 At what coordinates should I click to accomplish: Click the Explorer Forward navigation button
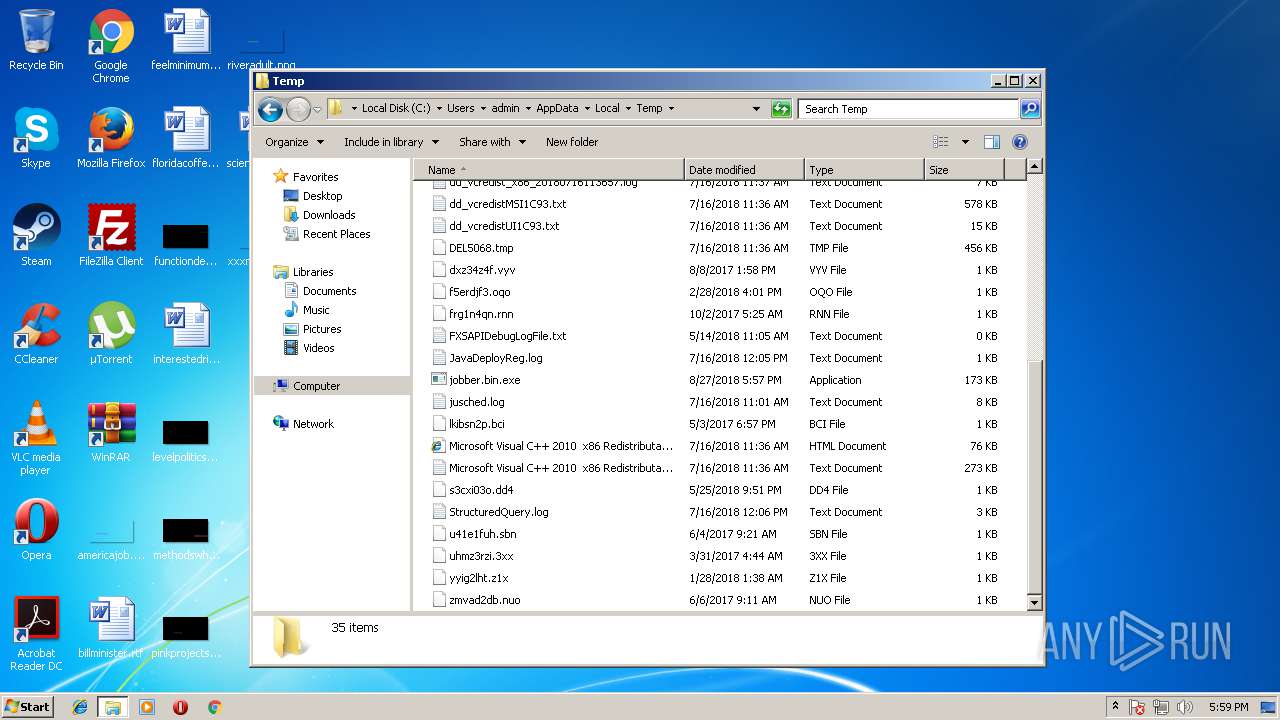click(x=298, y=109)
